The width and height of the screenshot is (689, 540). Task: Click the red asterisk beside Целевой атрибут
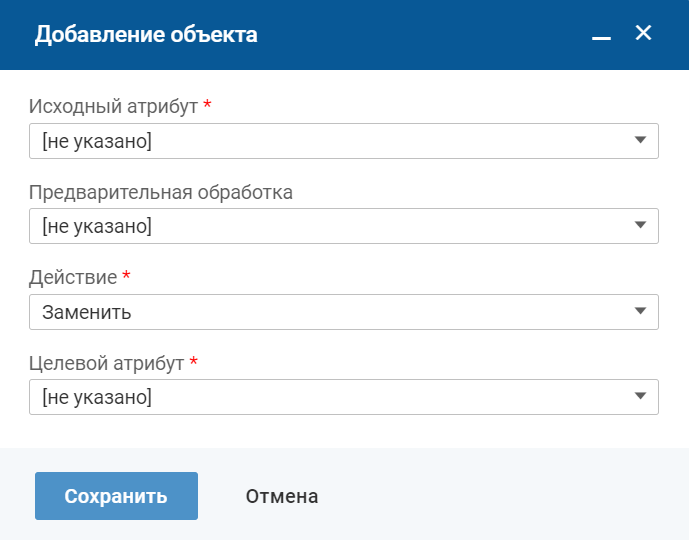tap(193, 362)
